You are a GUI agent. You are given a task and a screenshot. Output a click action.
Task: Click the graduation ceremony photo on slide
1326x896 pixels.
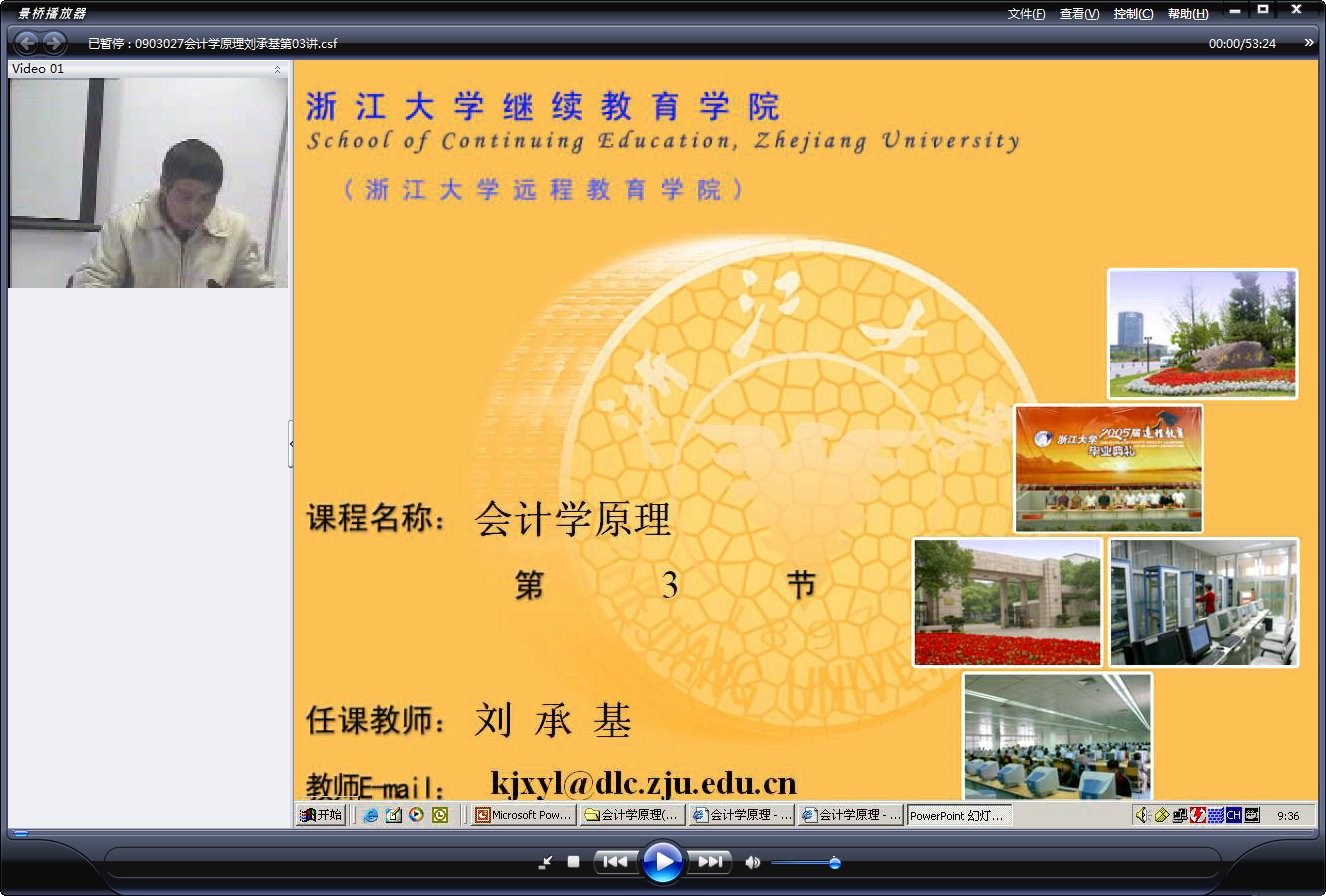1109,468
